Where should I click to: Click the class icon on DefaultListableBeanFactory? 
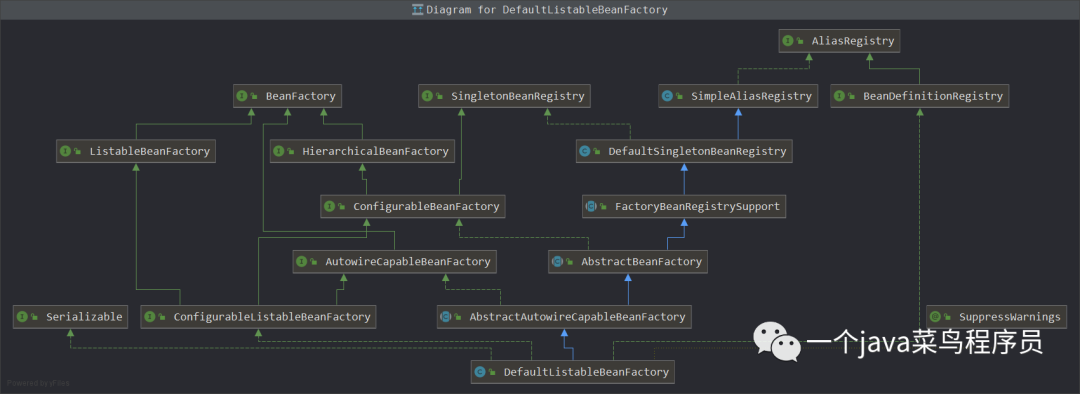click(479, 372)
